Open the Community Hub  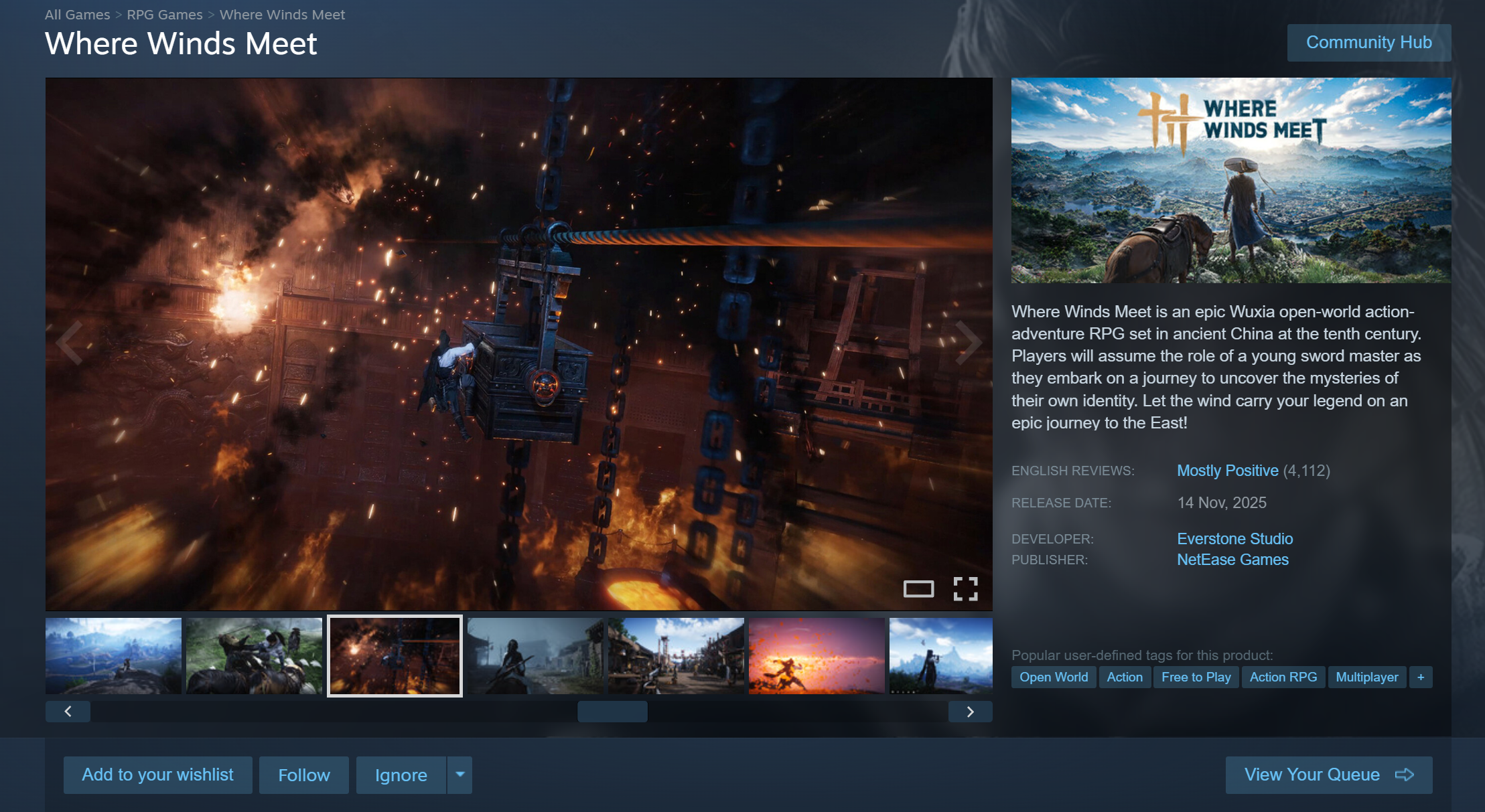click(1368, 42)
